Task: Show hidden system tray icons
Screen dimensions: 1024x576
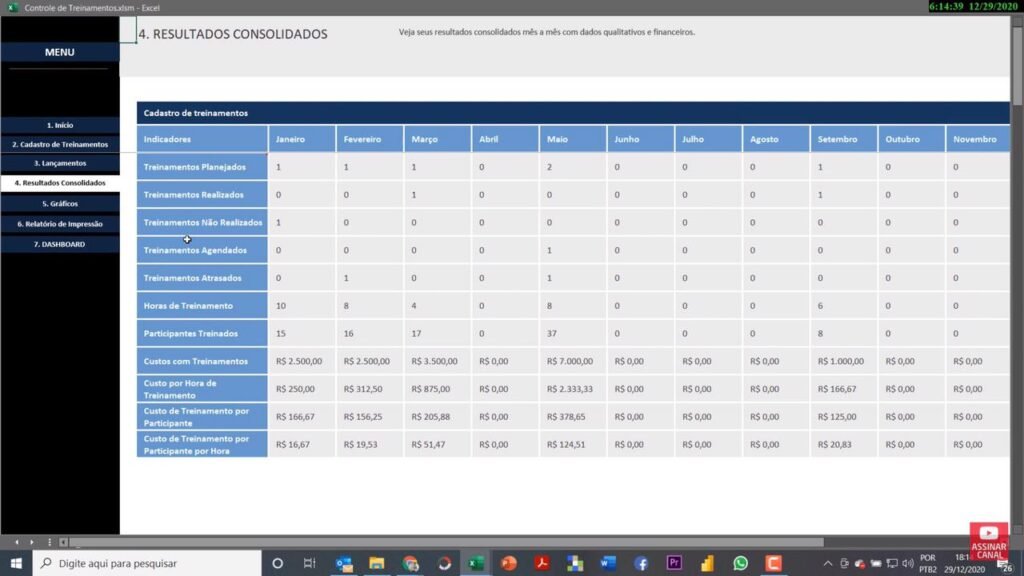Action: 827,564
